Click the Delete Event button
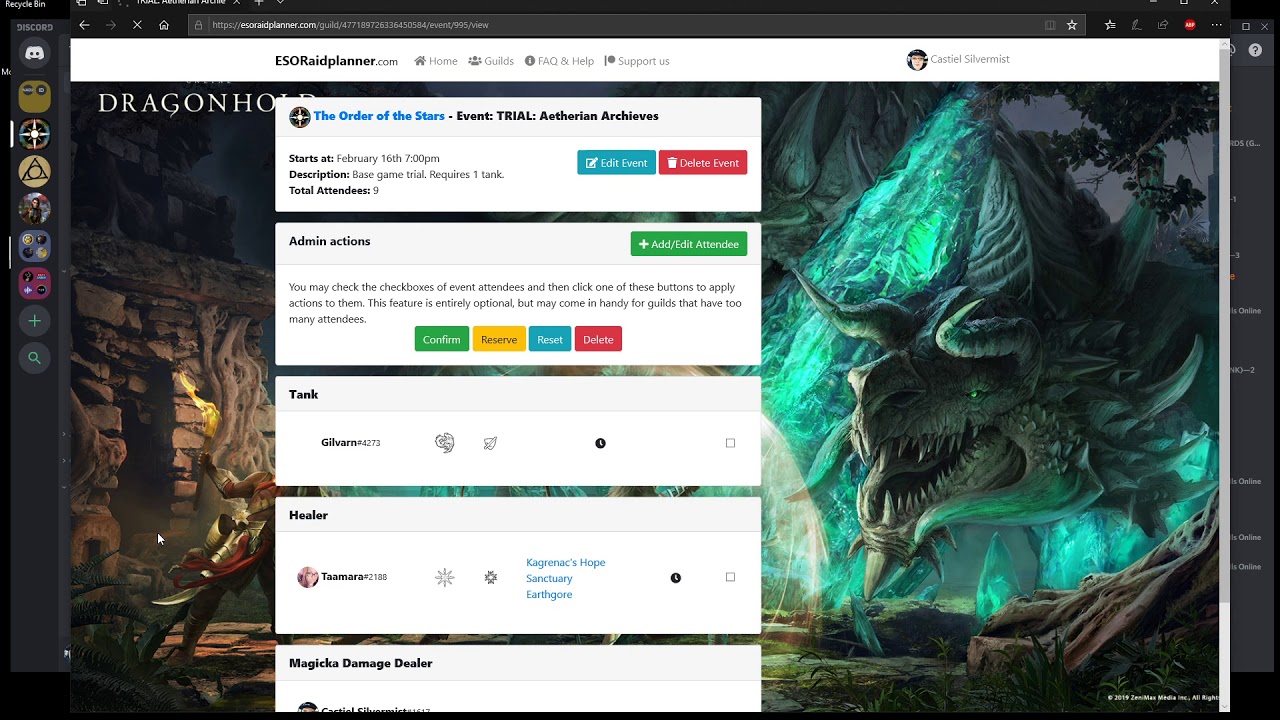1280x720 pixels. (703, 163)
